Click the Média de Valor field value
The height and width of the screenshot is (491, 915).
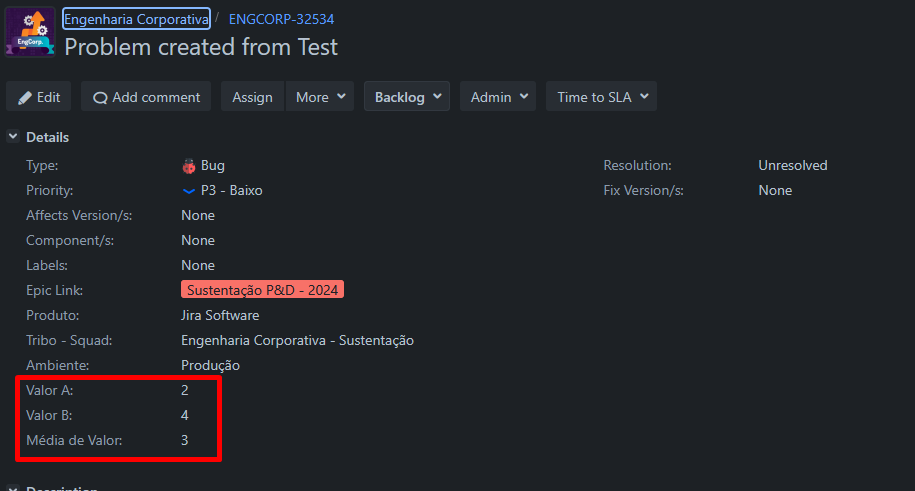coord(184,440)
